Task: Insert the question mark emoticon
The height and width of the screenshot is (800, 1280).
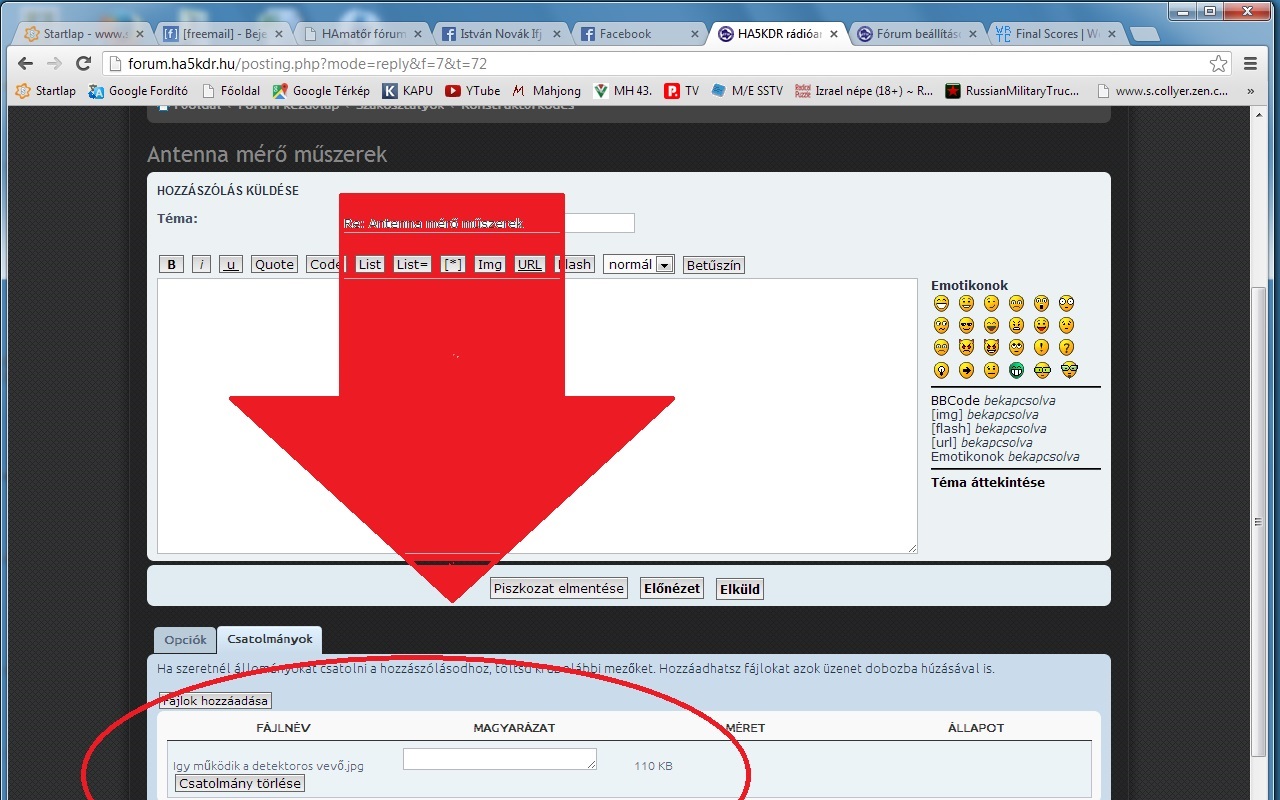Action: 1067,348
